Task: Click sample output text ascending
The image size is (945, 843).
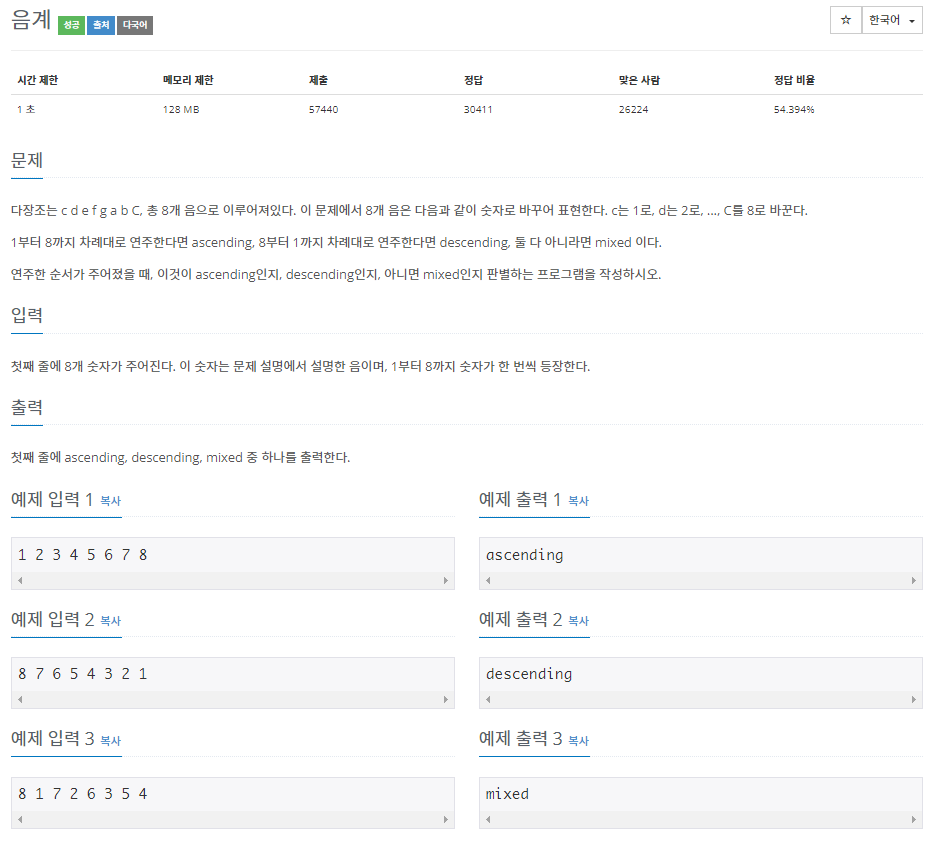Action: click(x=524, y=555)
